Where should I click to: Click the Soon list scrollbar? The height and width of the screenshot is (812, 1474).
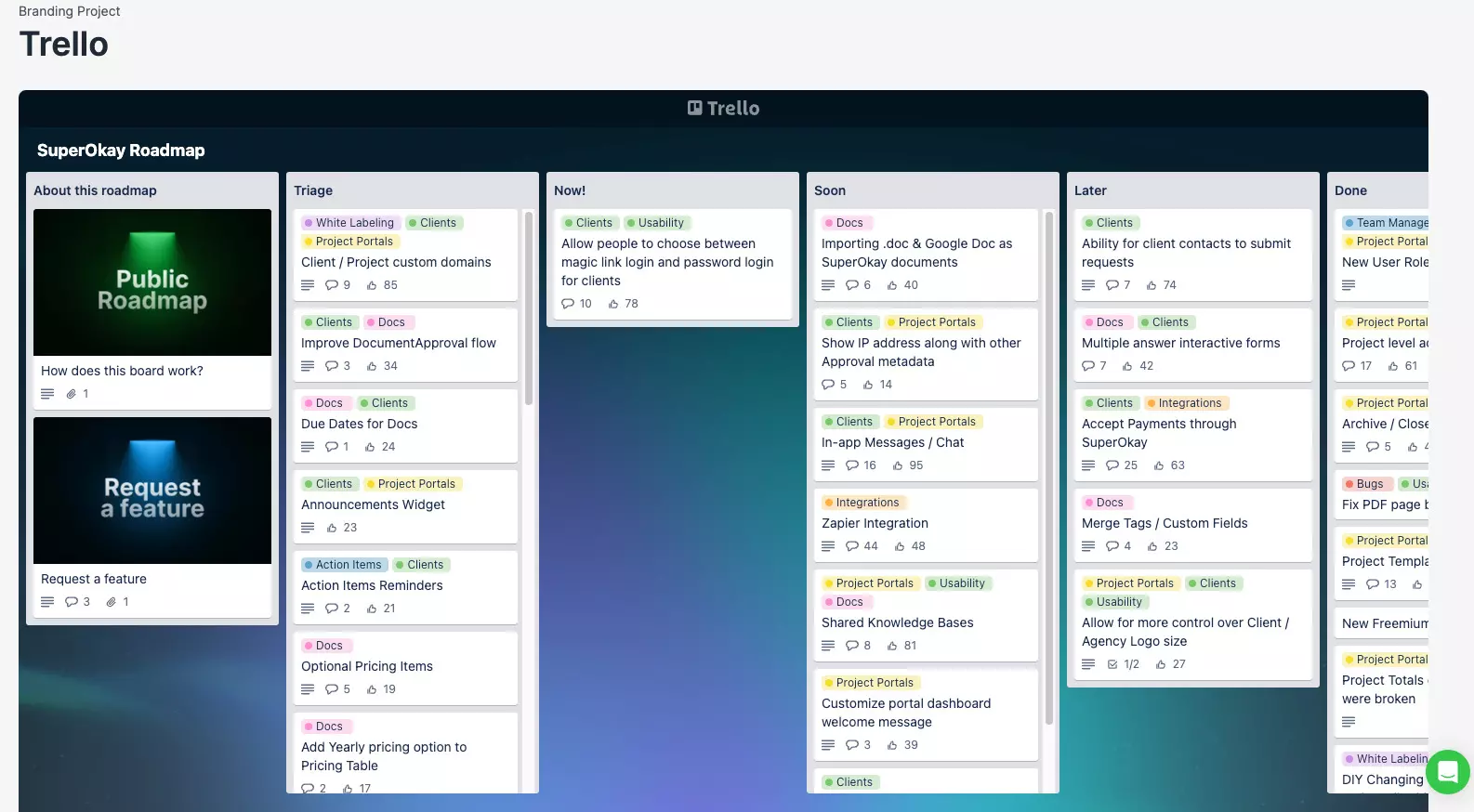[1049, 468]
